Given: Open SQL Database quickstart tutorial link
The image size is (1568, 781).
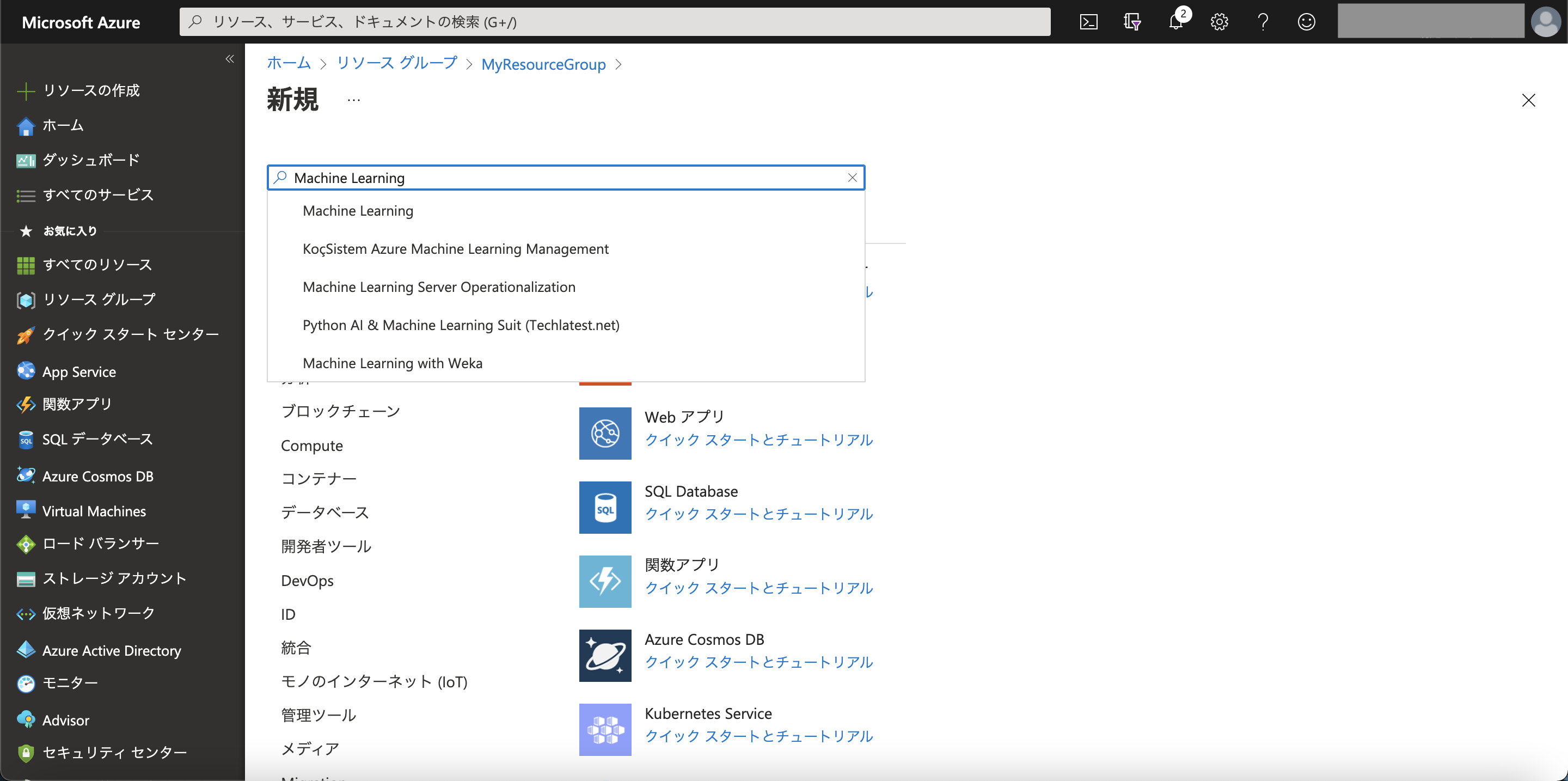Looking at the screenshot, I should (758, 514).
